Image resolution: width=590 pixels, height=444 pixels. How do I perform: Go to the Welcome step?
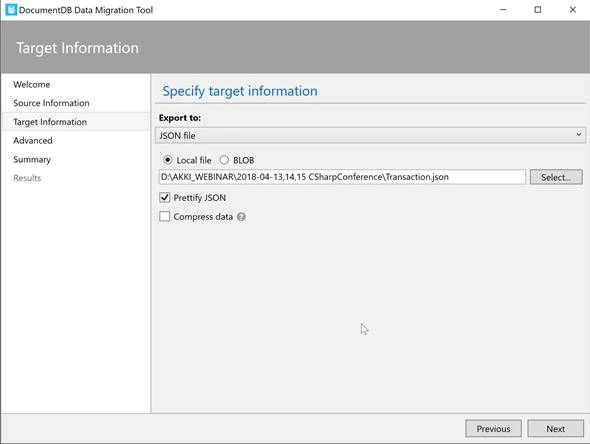pos(32,84)
